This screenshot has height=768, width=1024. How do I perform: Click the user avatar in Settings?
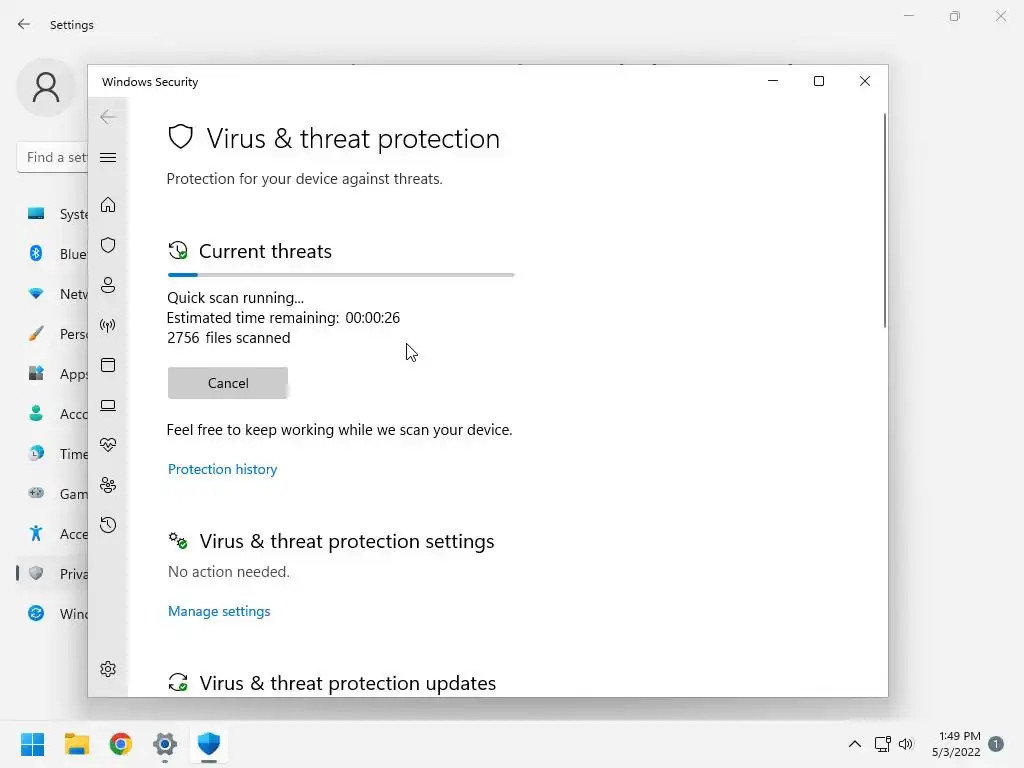coord(46,87)
